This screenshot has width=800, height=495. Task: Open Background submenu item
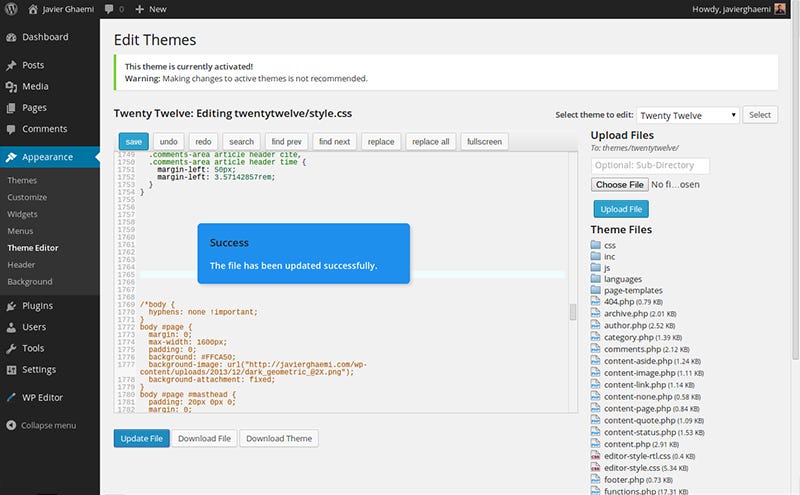pyautogui.click(x=30, y=281)
